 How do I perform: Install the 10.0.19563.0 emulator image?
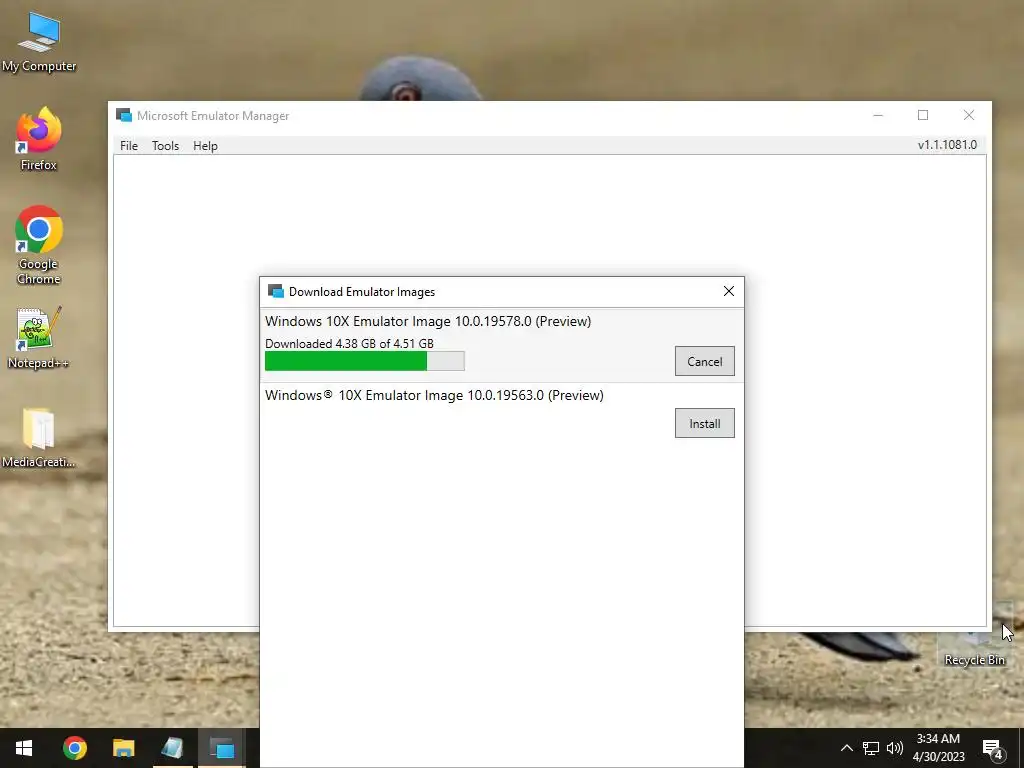coord(705,423)
